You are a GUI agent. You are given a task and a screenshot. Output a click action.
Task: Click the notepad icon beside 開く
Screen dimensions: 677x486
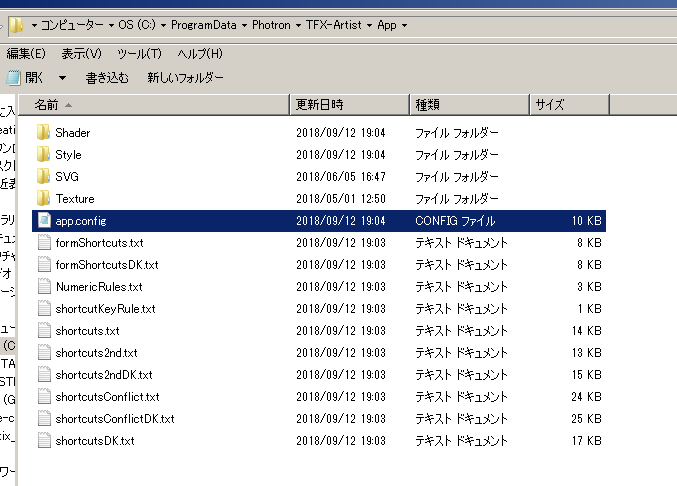coord(13,78)
